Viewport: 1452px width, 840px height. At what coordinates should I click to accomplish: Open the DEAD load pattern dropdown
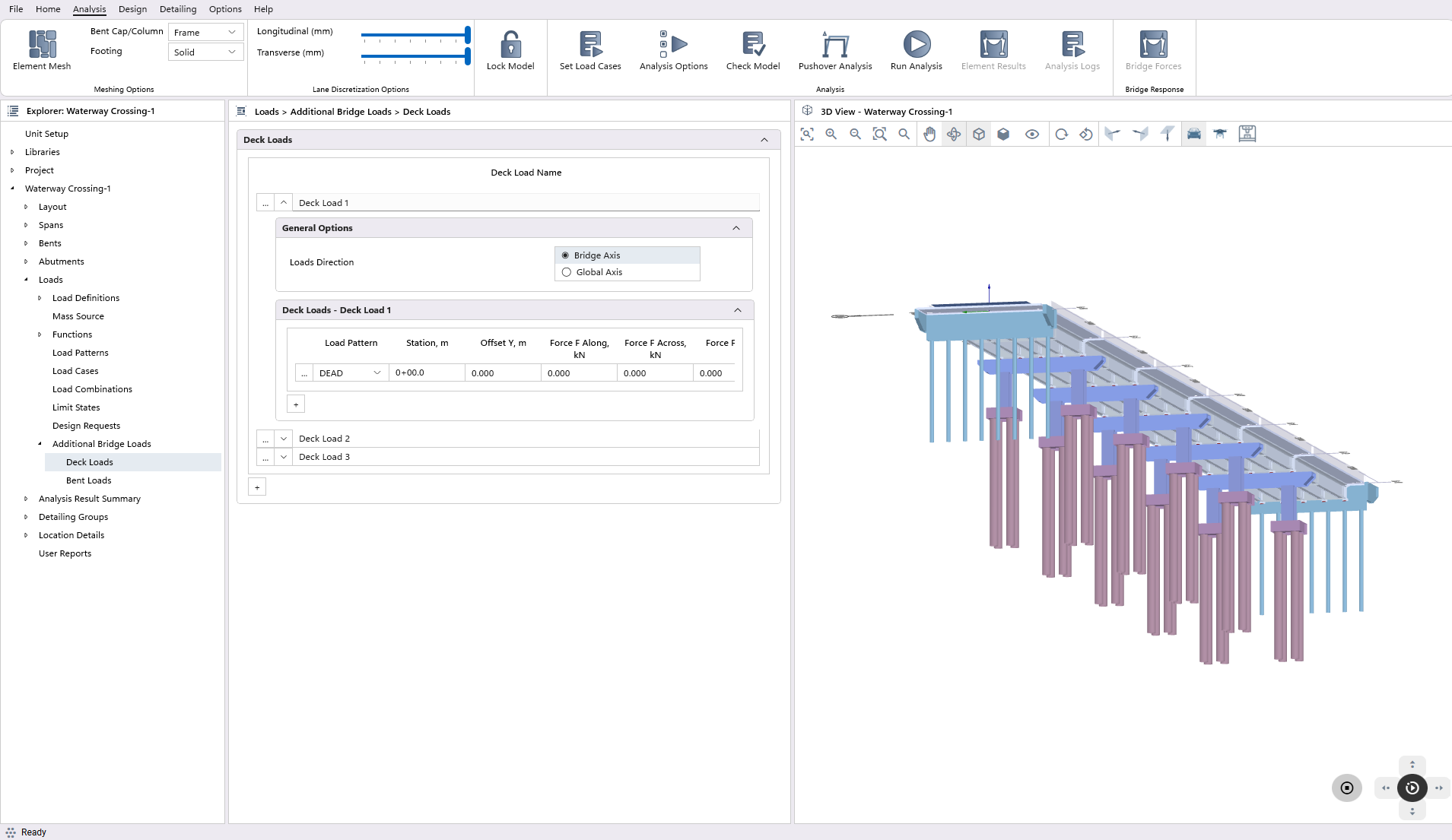click(351, 373)
